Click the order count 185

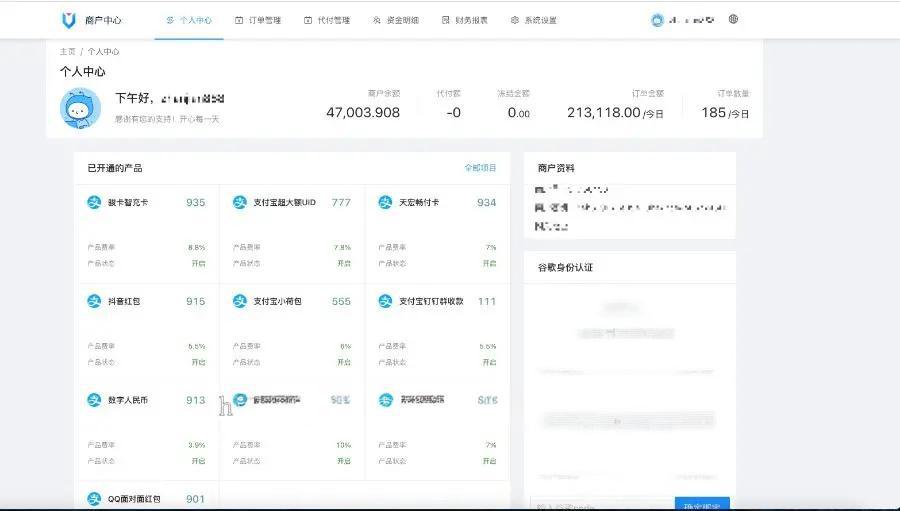pyautogui.click(x=713, y=113)
